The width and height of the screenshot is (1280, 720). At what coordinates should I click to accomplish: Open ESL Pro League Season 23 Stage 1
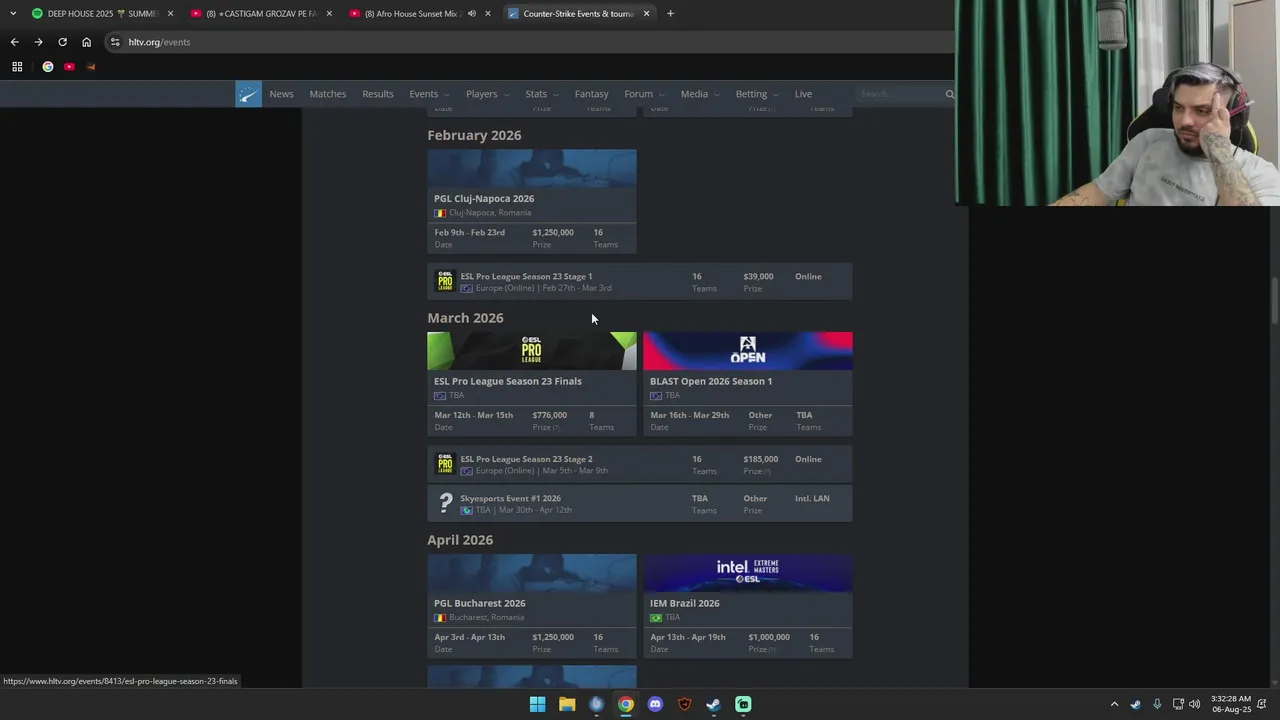click(x=526, y=276)
